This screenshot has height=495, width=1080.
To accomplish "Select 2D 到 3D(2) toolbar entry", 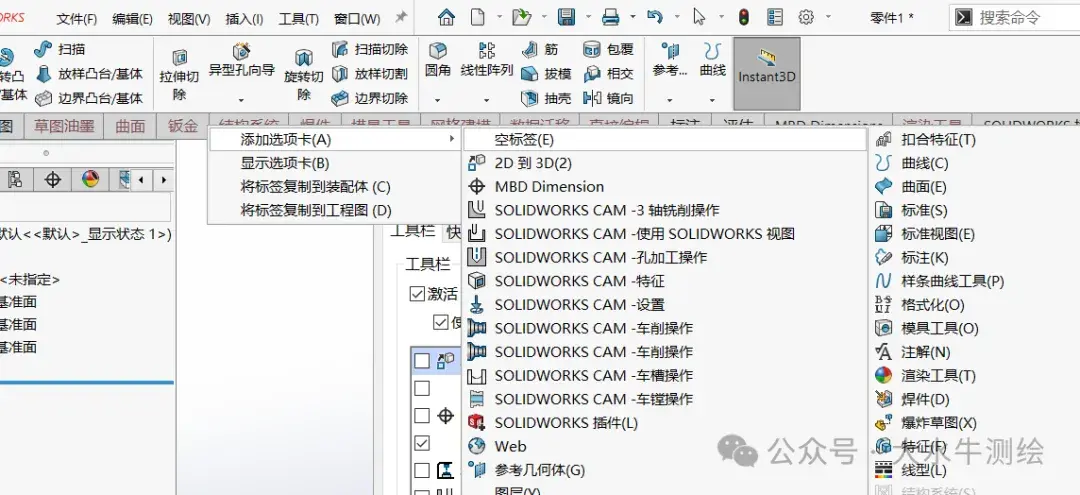I will point(665,163).
